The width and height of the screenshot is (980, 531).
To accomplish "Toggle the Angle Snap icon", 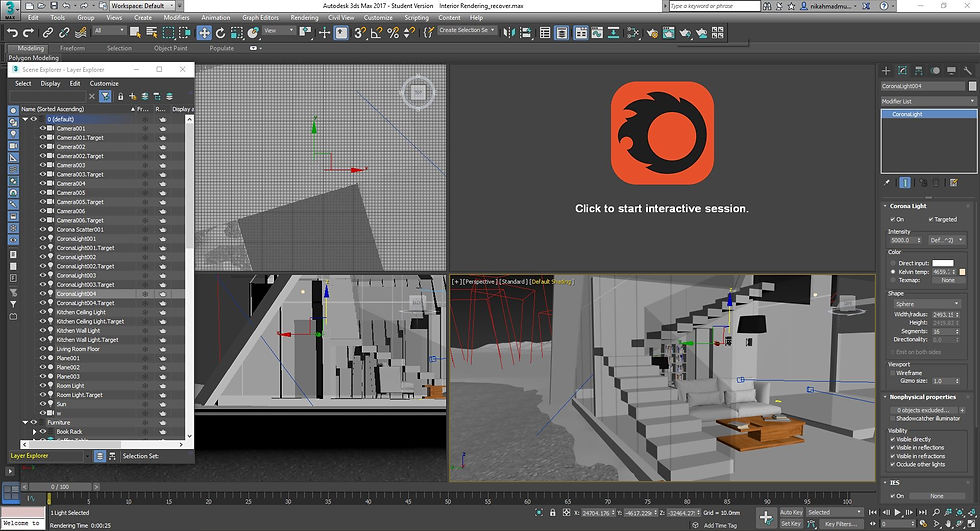I will (x=376, y=32).
